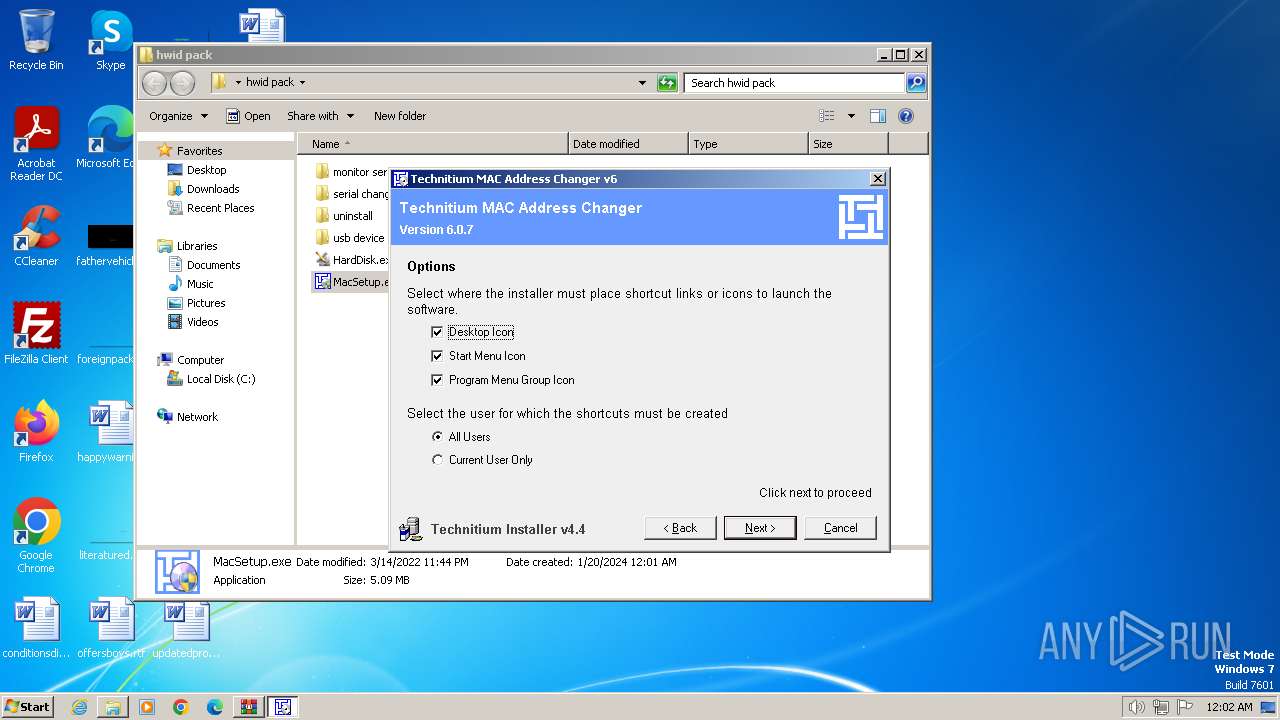Choose Current User Only option
The image size is (1280, 720).
pos(437,460)
